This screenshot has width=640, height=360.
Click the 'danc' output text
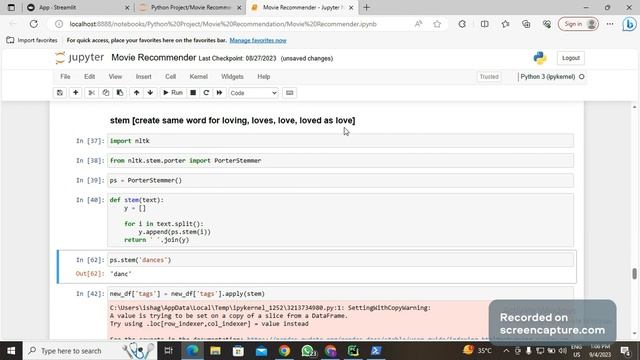(121, 274)
